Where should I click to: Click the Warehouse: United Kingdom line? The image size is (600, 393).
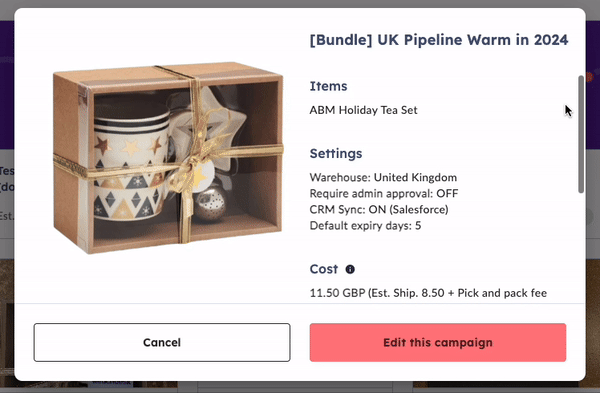pyautogui.click(x=383, y=178)
